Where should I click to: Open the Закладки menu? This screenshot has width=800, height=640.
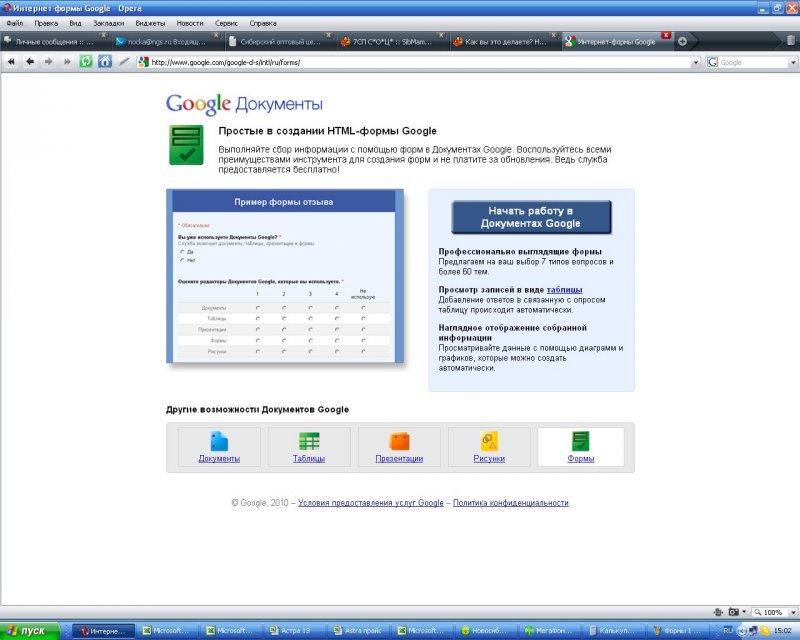point(108,23)
